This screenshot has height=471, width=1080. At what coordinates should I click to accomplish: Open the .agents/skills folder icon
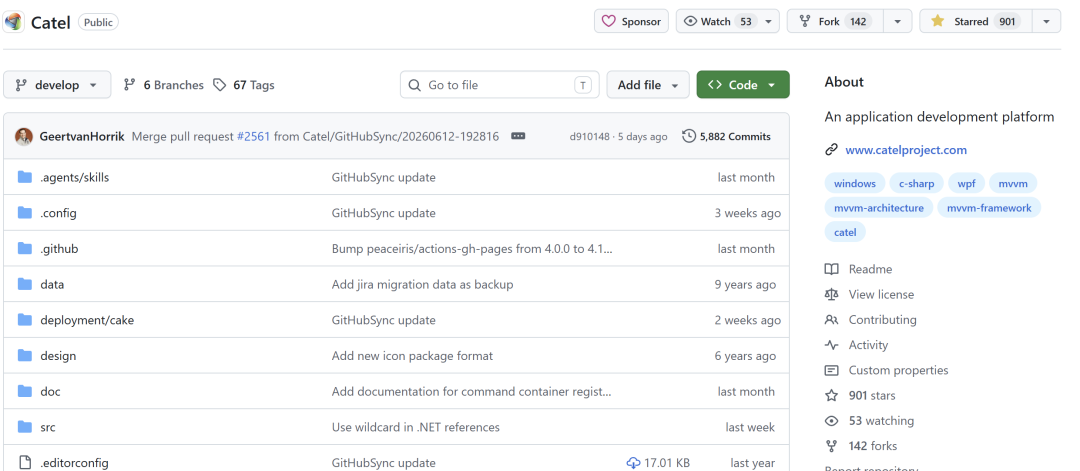[x=25, y=177]
